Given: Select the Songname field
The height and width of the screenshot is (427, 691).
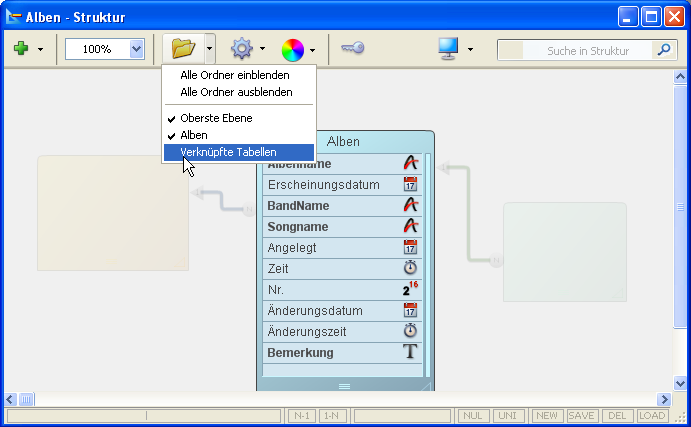Looking at the screenshot, I should (342, 226).
